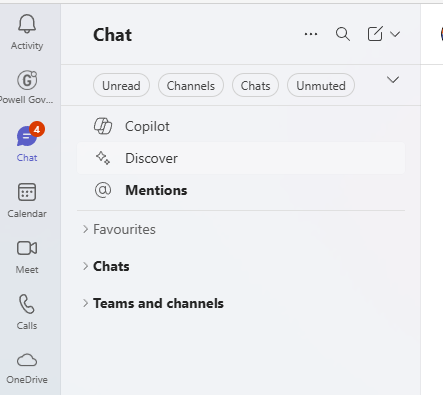This screenshot has height=395, width=443.
Task: Filter by Unmuted
Action: 321,86
